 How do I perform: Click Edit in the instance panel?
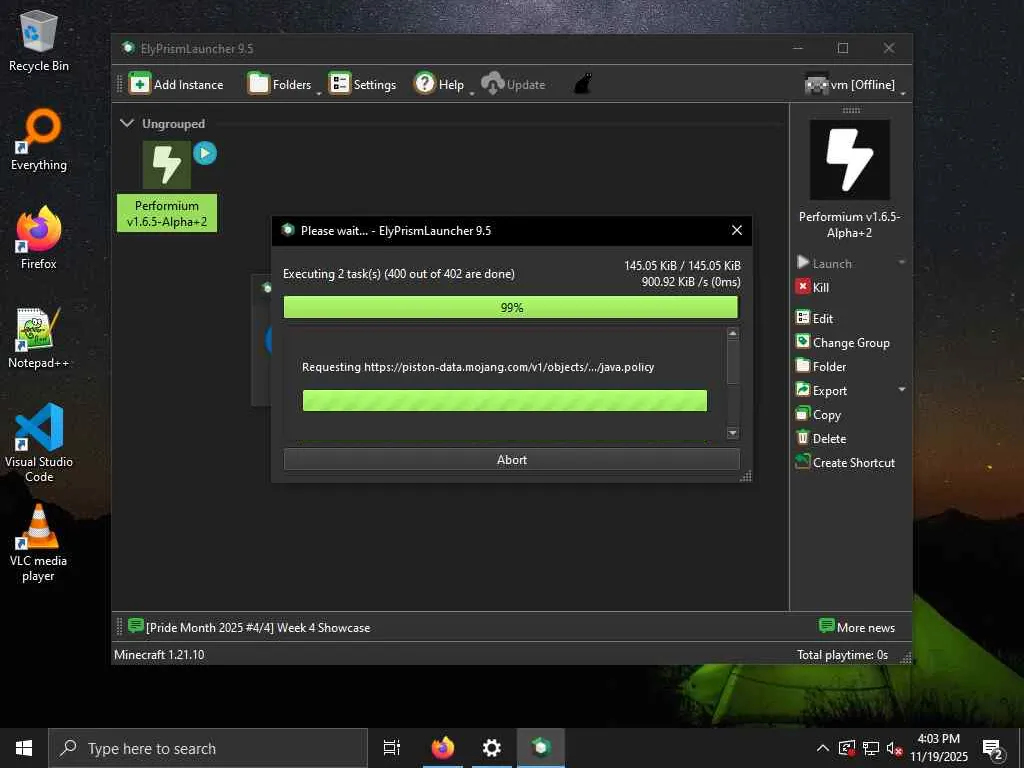pos(814,318)
